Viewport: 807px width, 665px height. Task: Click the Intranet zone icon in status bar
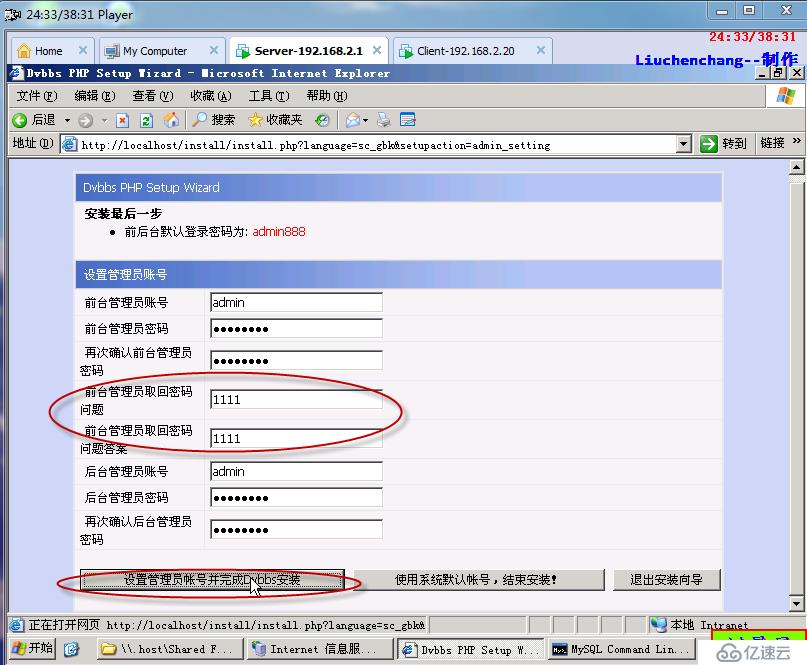658,625
